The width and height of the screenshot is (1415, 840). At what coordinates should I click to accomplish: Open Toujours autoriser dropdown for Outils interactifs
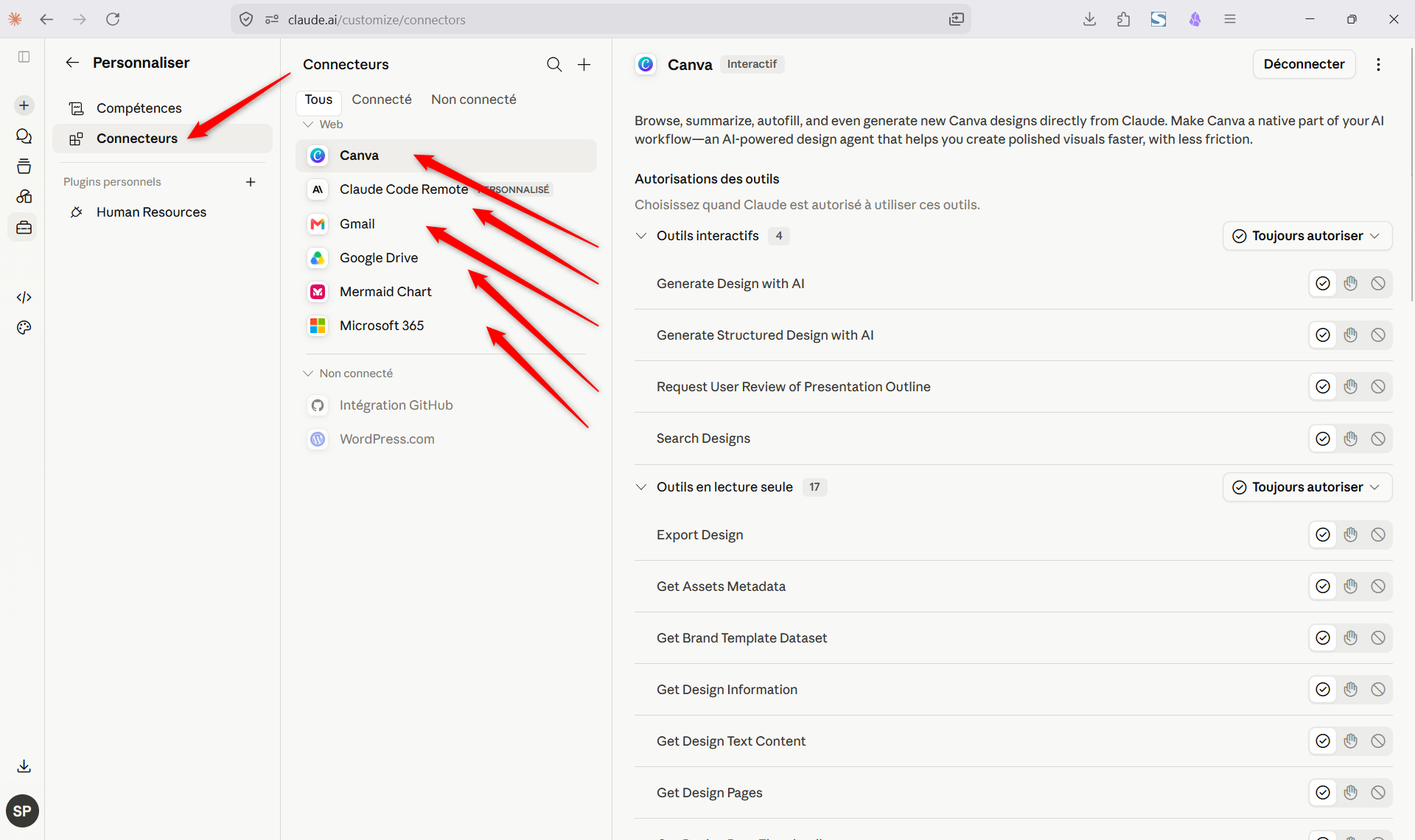1307,236
